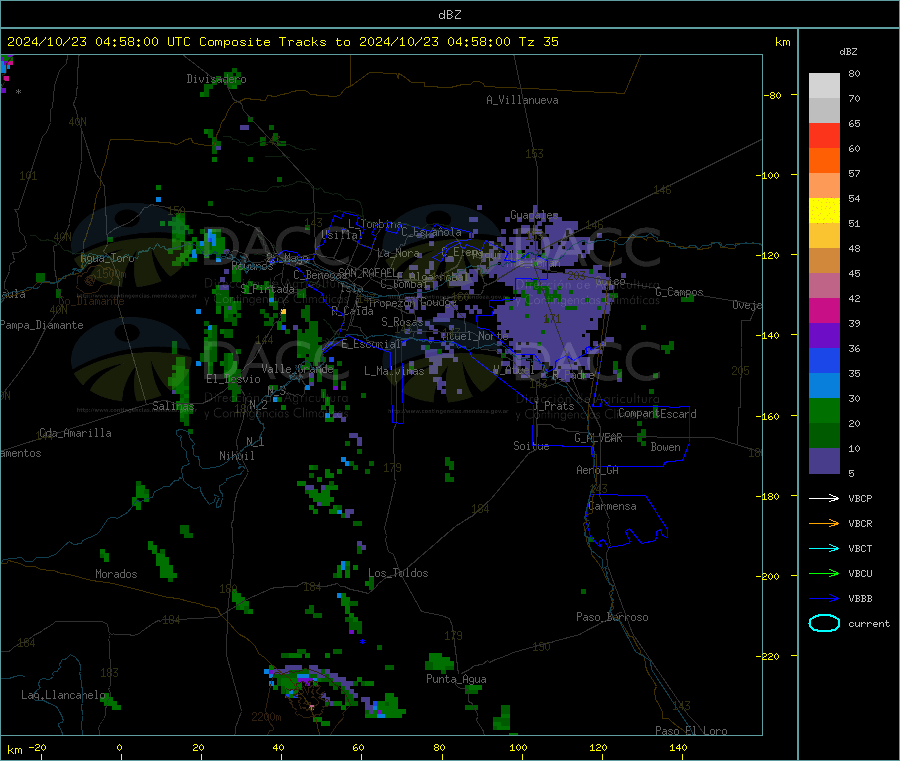Viewport: 900px width, 761px height.
Task: Click the La_Nora map label
Action: pyautogui.click(x=398, y=253)
